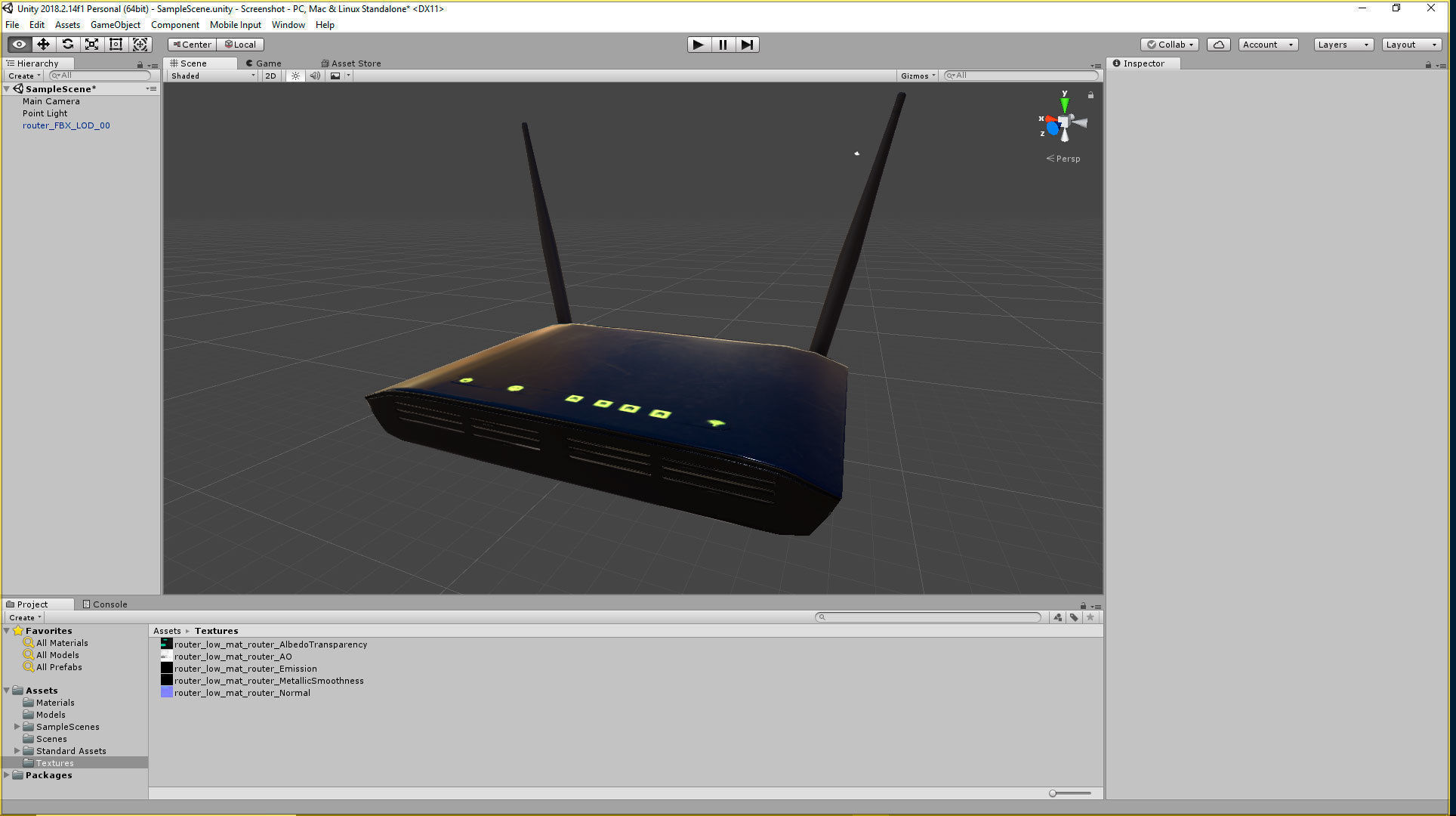Click the Assets breadcrumb link

tap(167, 631)
